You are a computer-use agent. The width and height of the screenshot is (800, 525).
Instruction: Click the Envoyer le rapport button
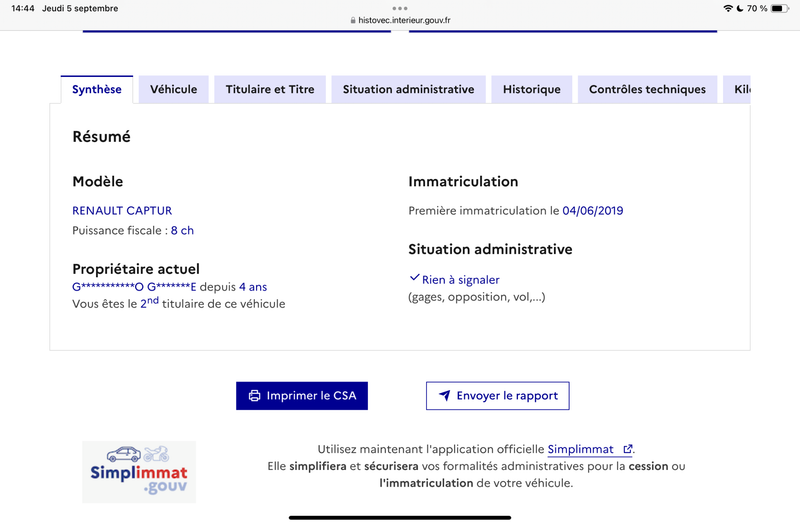[x=497, y=396]
